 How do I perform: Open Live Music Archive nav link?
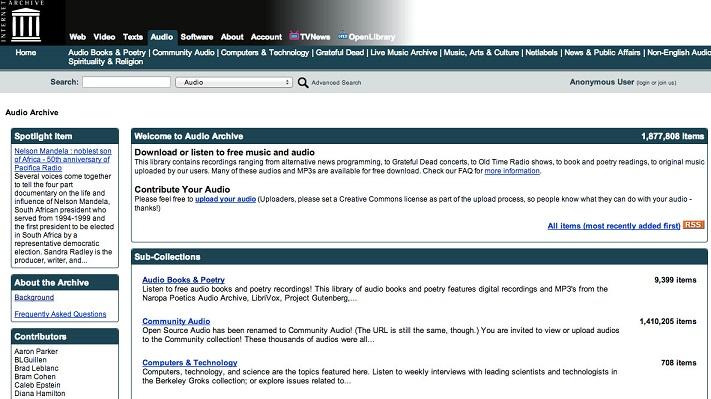point(404,53)
